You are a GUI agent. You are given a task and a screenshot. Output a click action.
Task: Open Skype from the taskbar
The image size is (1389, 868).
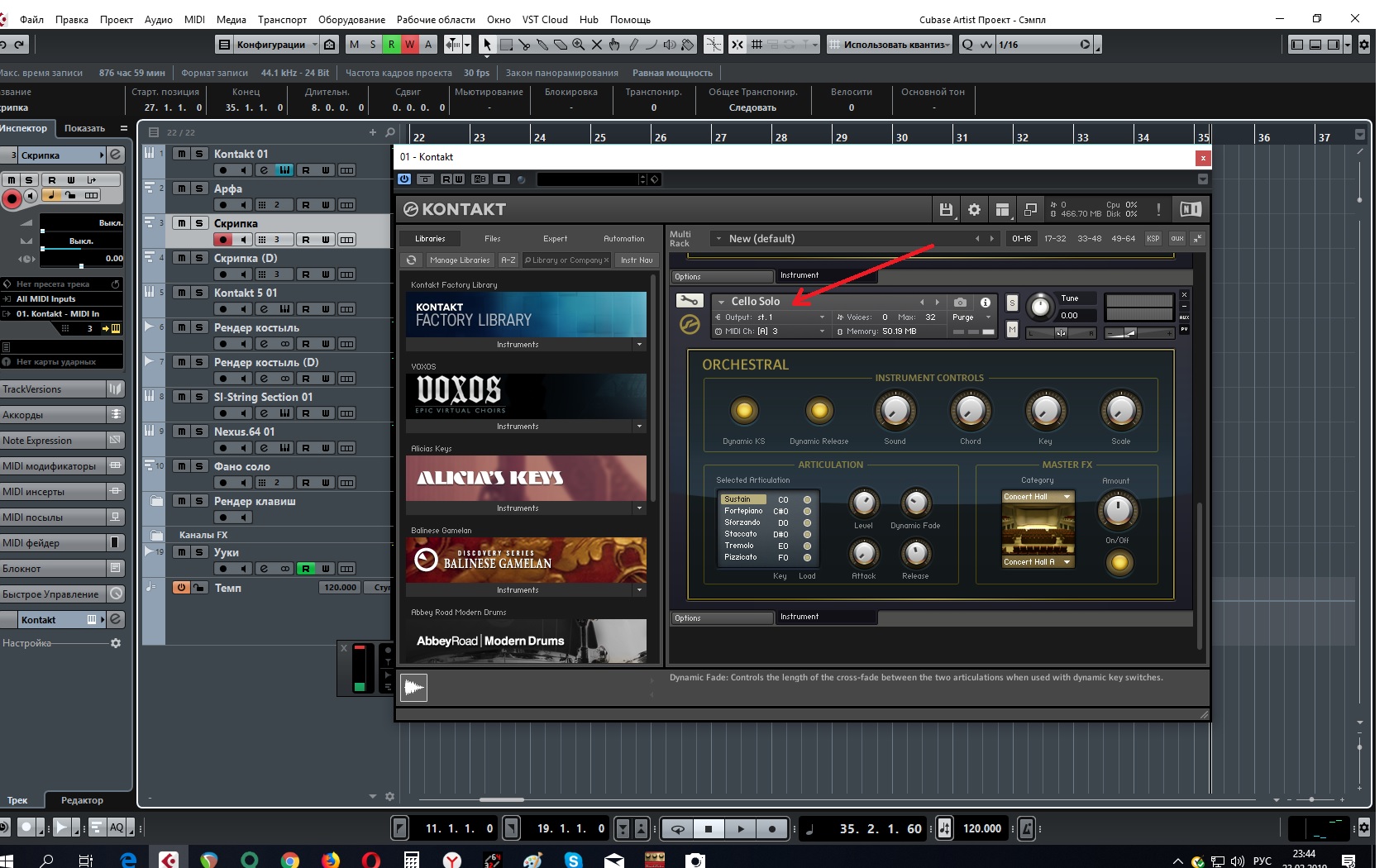click(573, 860)
